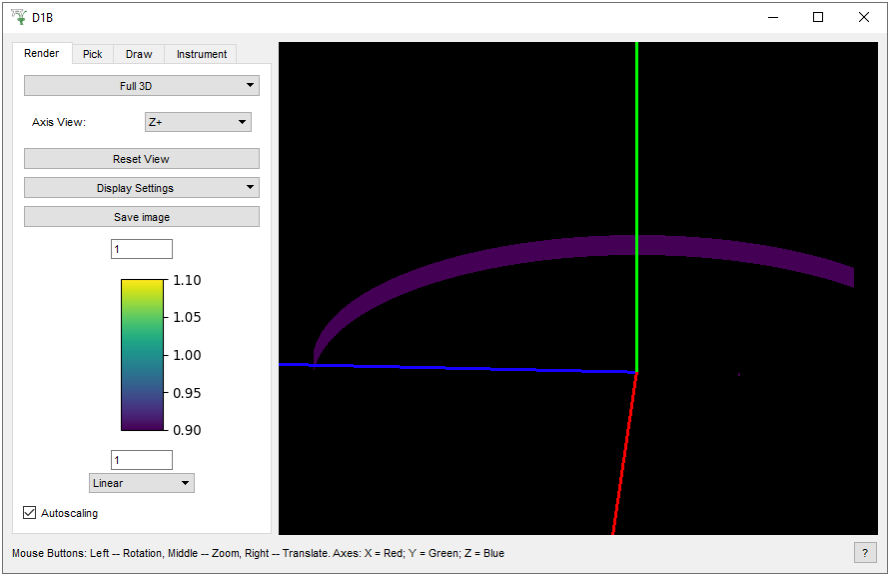Viewport: 890px width, 576px height.
Task: Click the viridis color bar gradient
Action: tap(141, 355)
